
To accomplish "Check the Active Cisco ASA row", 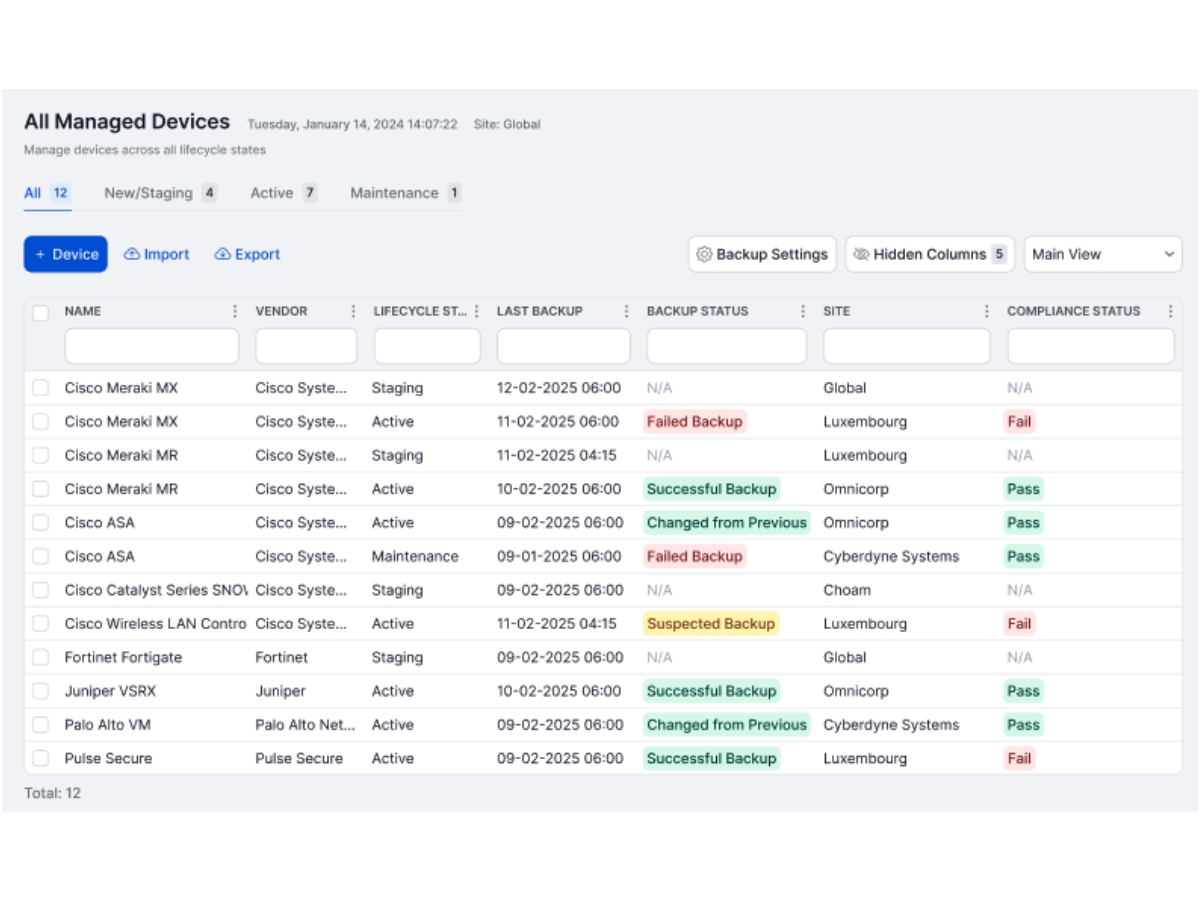I will (41, 523).
